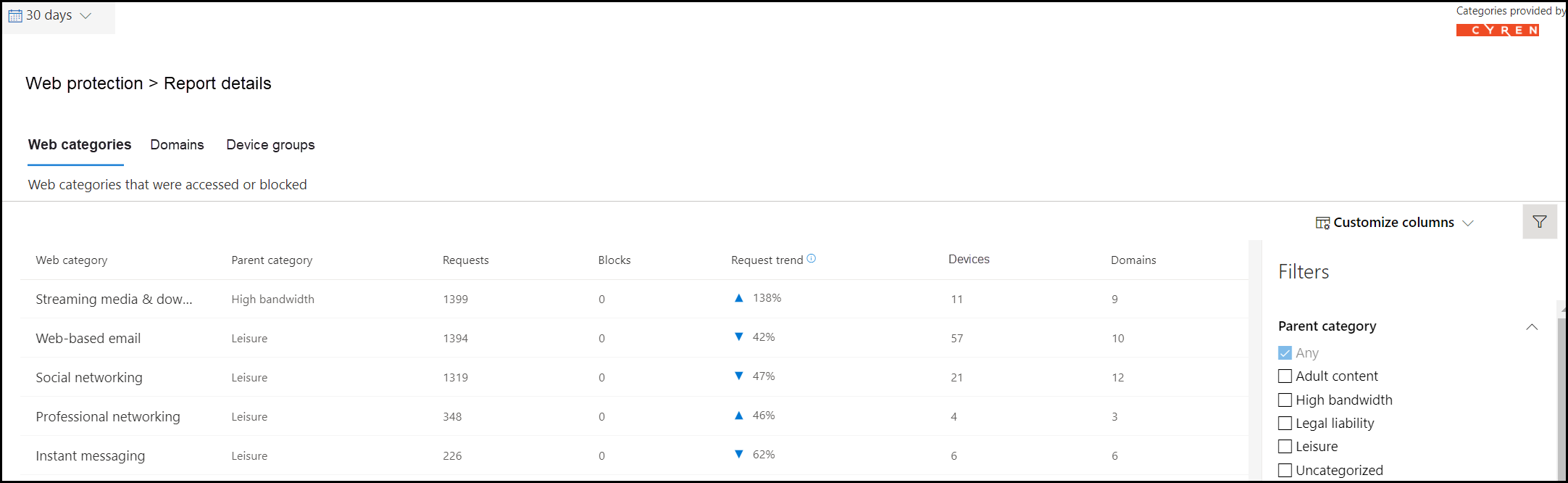Viewport: 1568px width, 483px height.
Task: Click the Customize columns table icon
Action: [x=1322, y=223]
